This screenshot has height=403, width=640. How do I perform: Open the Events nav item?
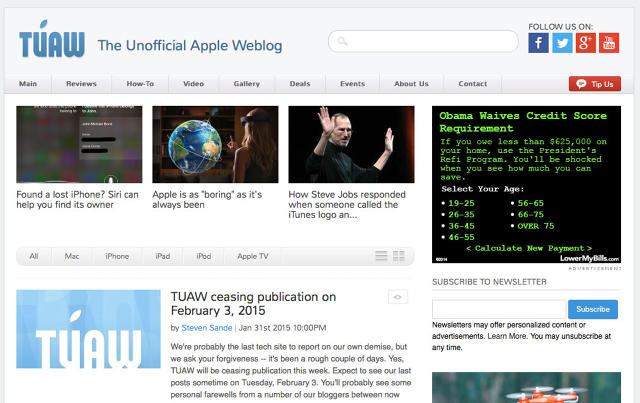pyautogui.click(x=353, y=84)
